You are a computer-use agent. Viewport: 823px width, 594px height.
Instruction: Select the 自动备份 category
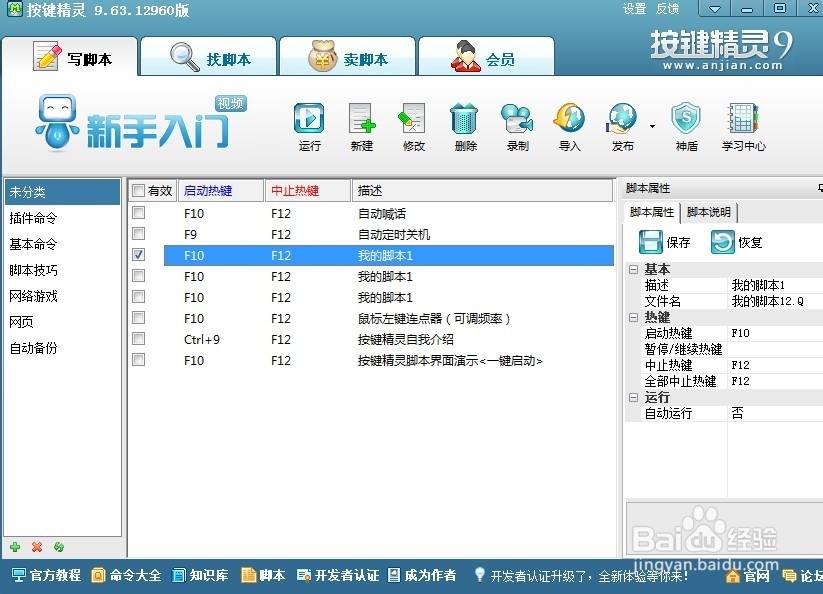(x=62, y=348)
